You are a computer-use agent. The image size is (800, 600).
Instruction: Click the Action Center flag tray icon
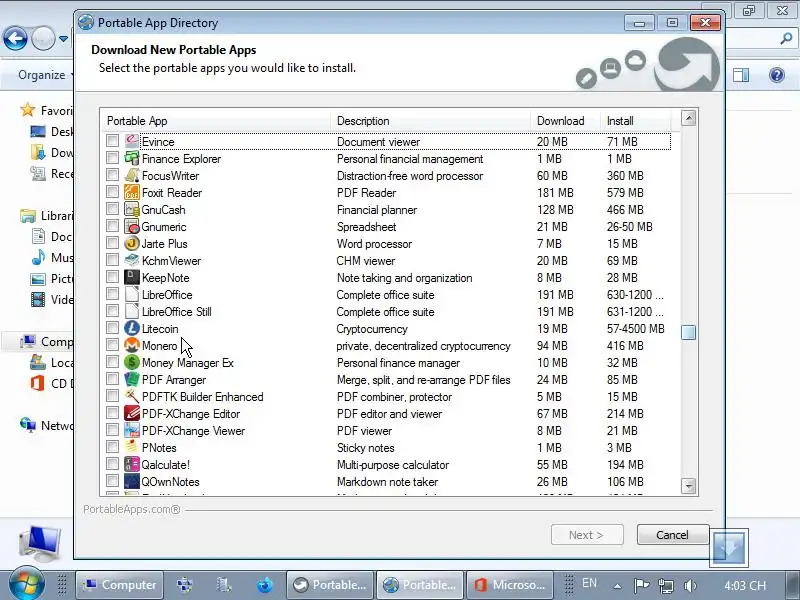641,585
